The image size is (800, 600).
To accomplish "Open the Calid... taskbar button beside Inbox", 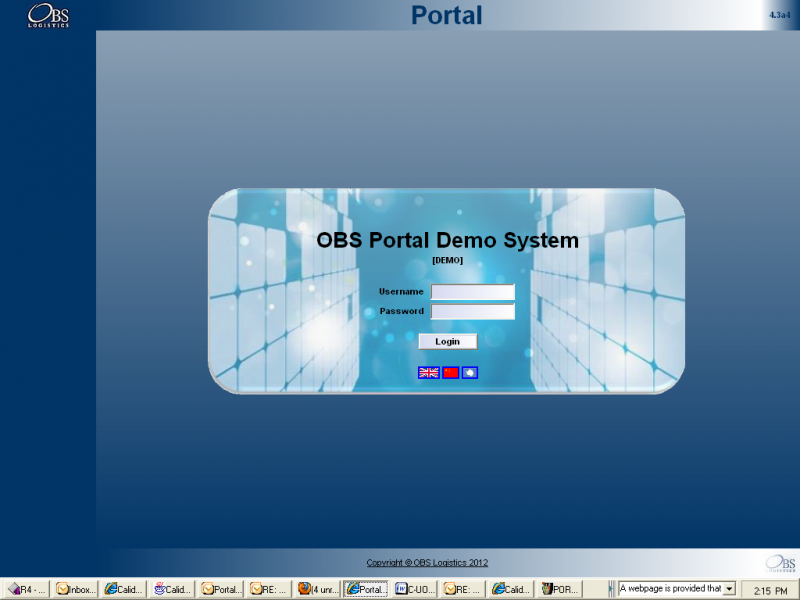I will click(124, 589).
